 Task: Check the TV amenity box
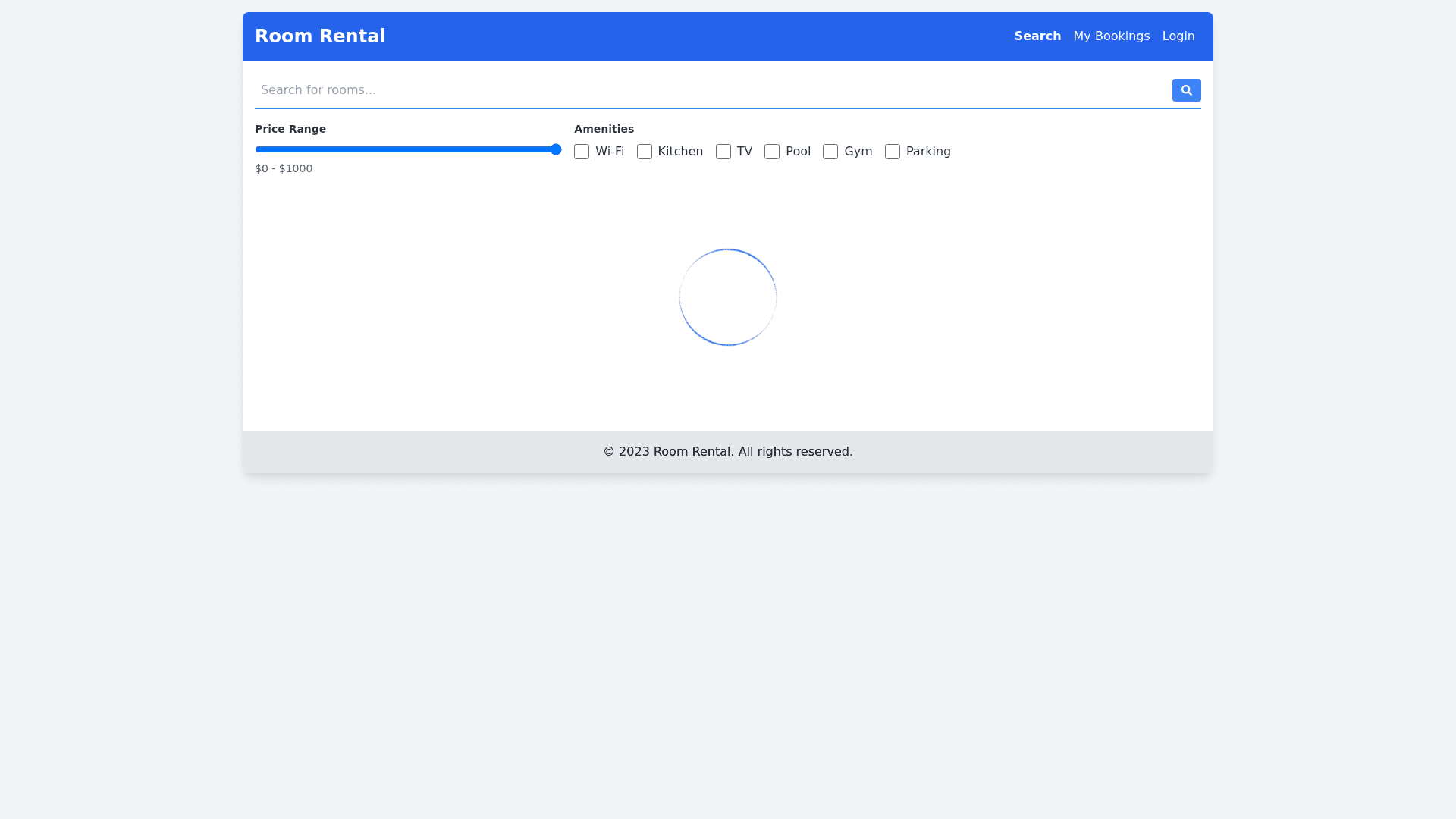click(x=723, y=152)
